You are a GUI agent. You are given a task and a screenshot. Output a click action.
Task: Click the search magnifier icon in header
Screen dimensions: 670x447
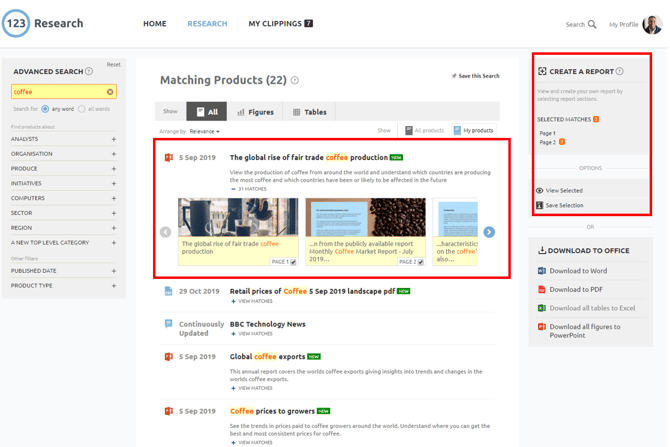(592, 24)
